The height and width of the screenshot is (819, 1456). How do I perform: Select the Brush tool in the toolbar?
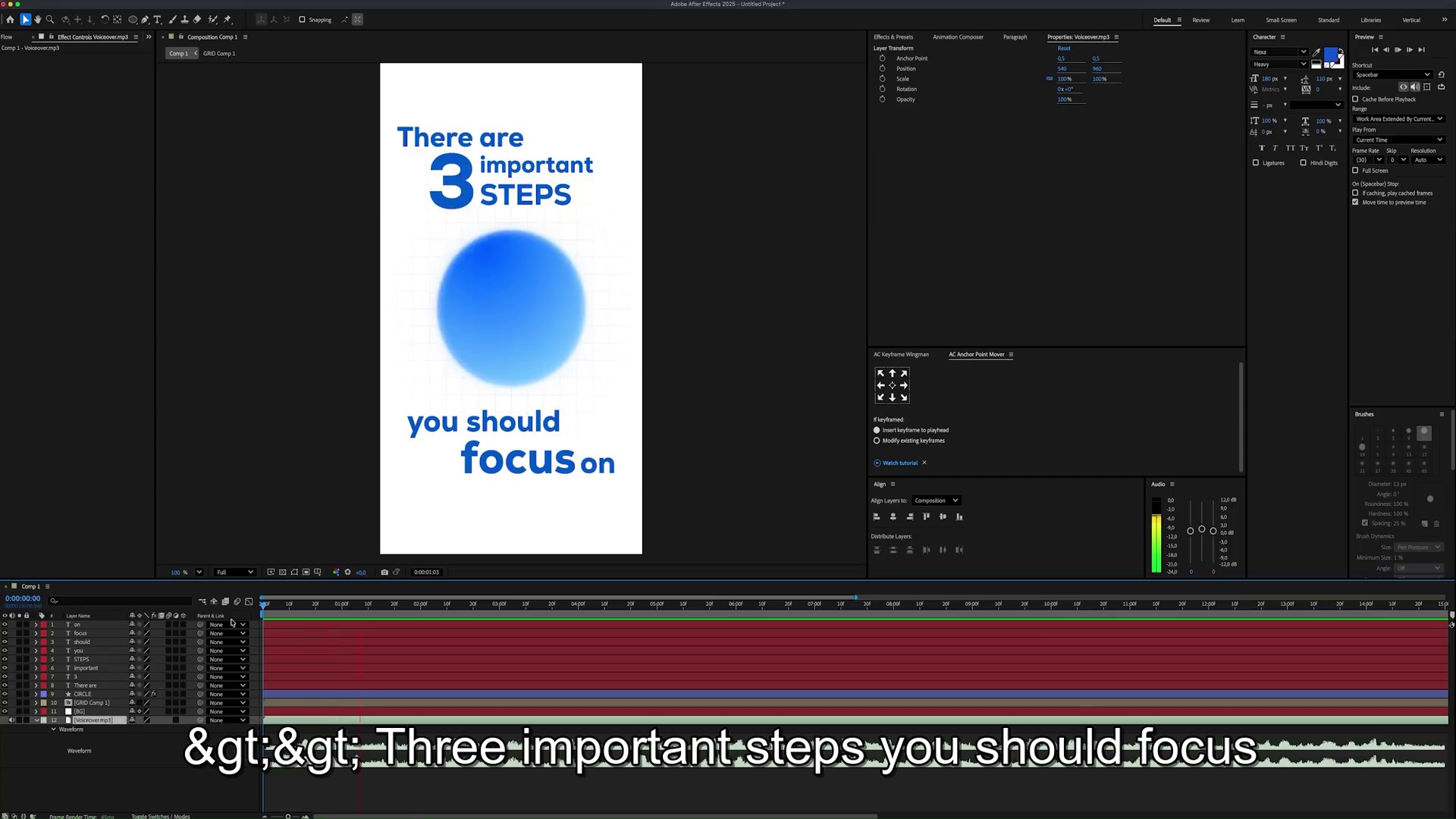173,20
